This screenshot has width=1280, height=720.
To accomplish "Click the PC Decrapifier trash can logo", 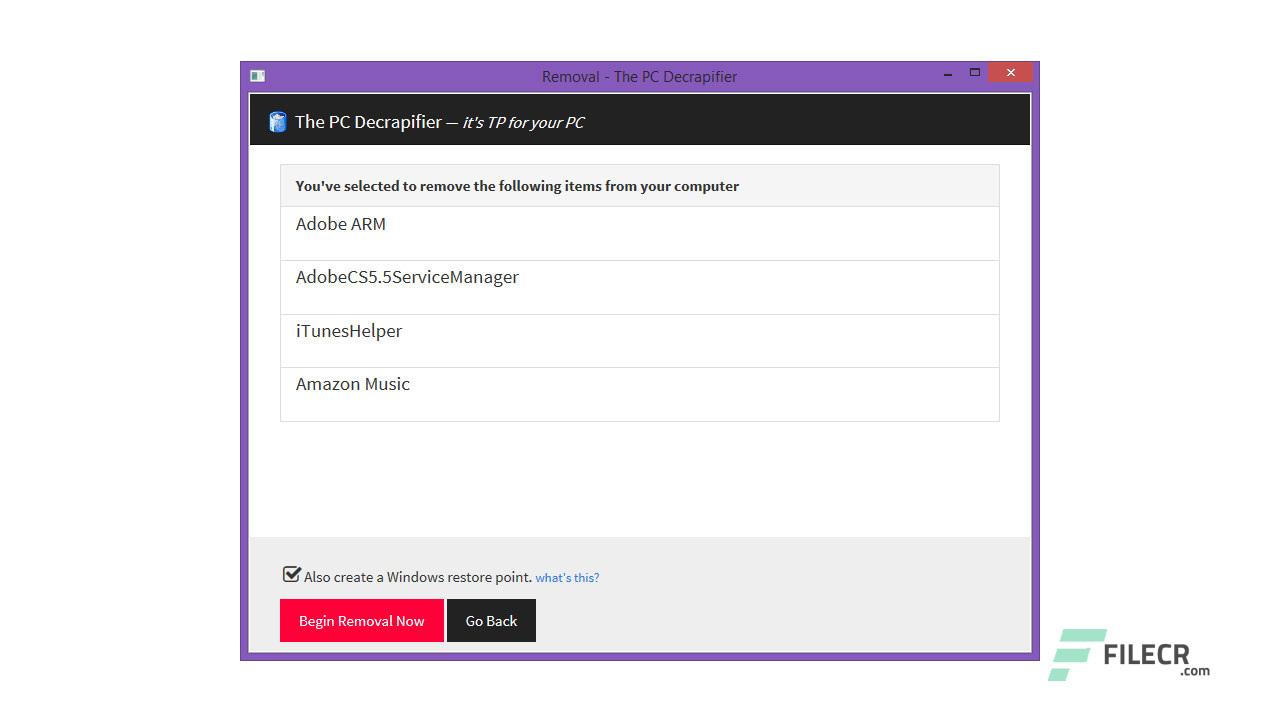I will pos(278,122).
